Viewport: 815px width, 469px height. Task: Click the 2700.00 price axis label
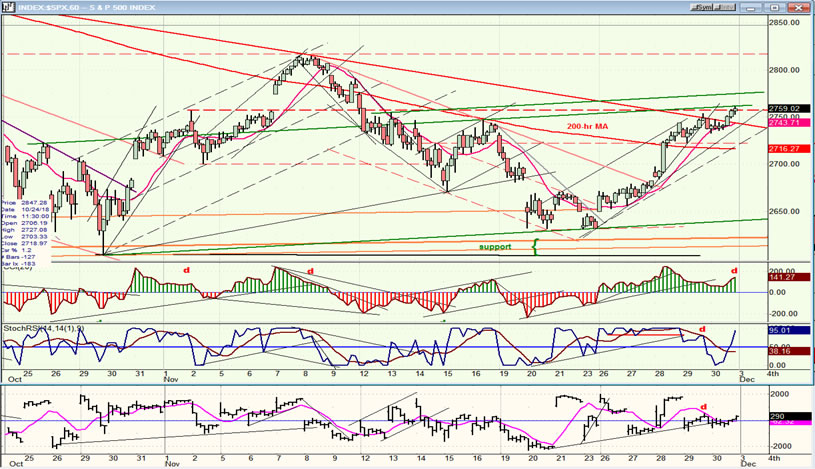pos(784,164)
